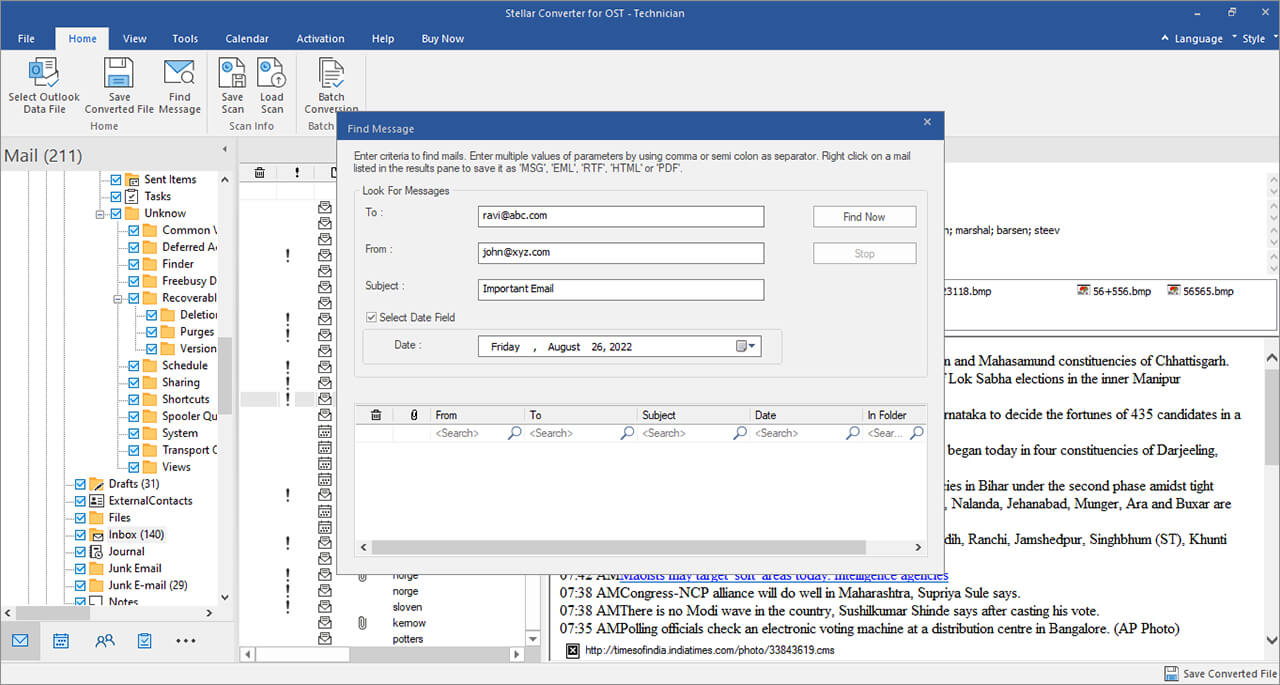
Task: Click Load Scan icon
Action: (x=271, y=73)
